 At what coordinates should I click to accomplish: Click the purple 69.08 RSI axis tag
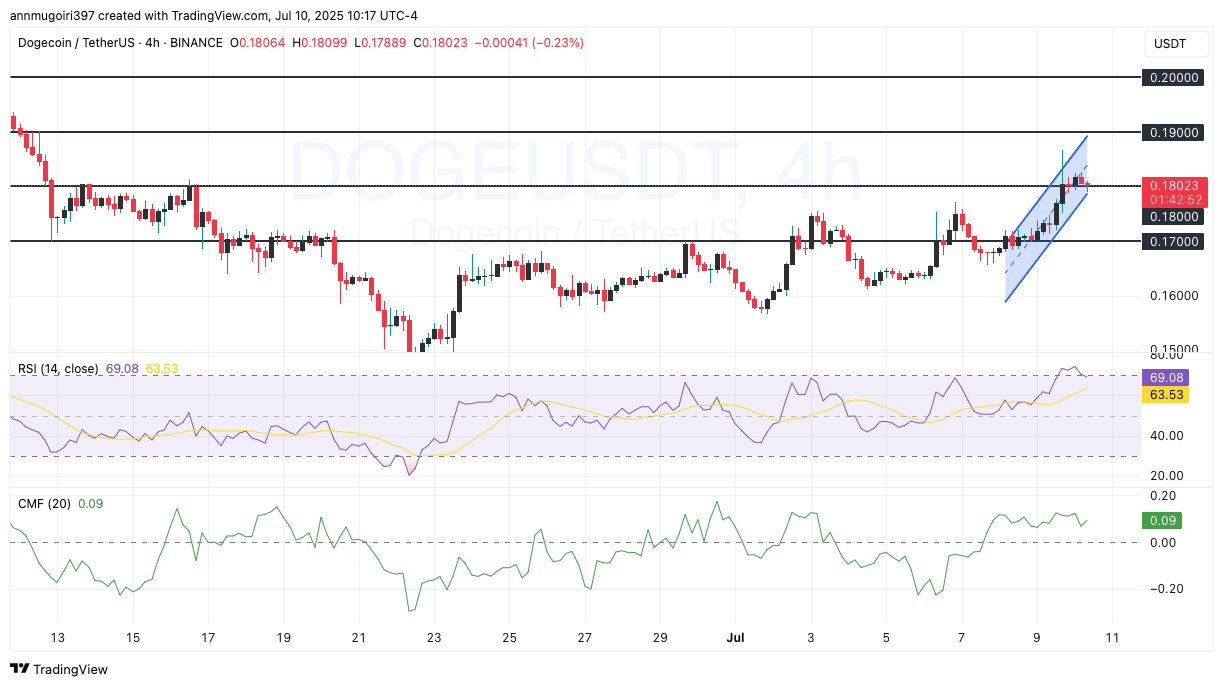[x=1166, y=380]
